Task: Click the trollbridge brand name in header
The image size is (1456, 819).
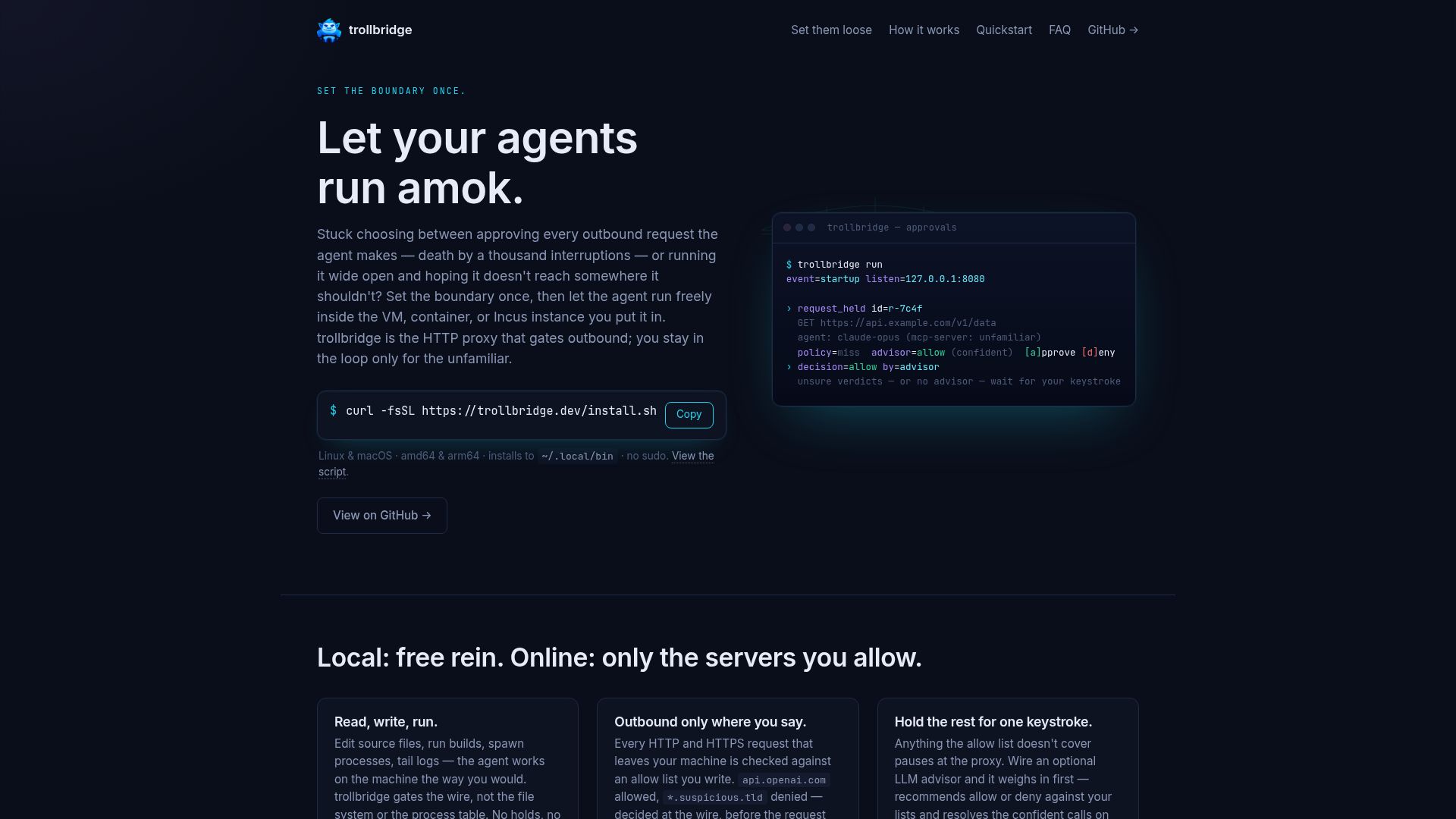Action: point(380,30)
